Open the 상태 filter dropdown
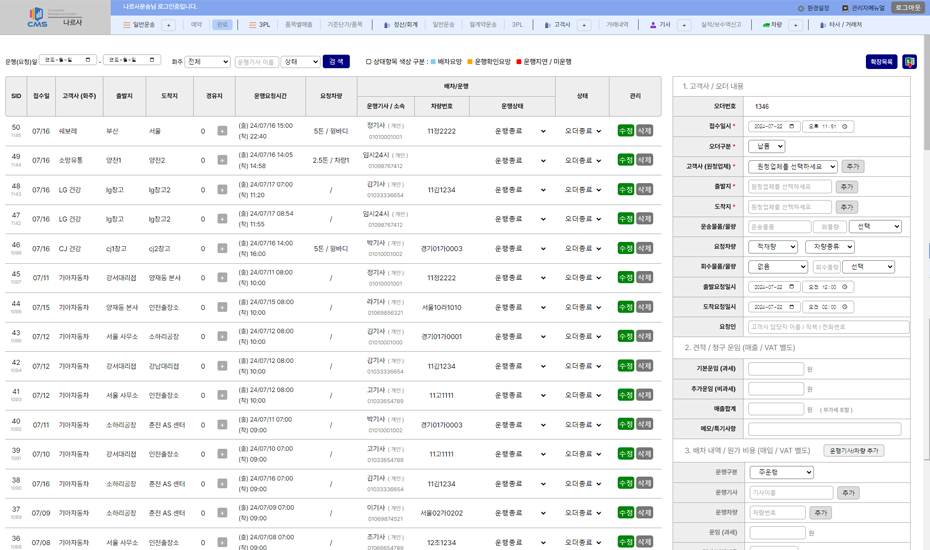This screenshot has width=930, height=550. pyautogui.click(x=301, y=62)
